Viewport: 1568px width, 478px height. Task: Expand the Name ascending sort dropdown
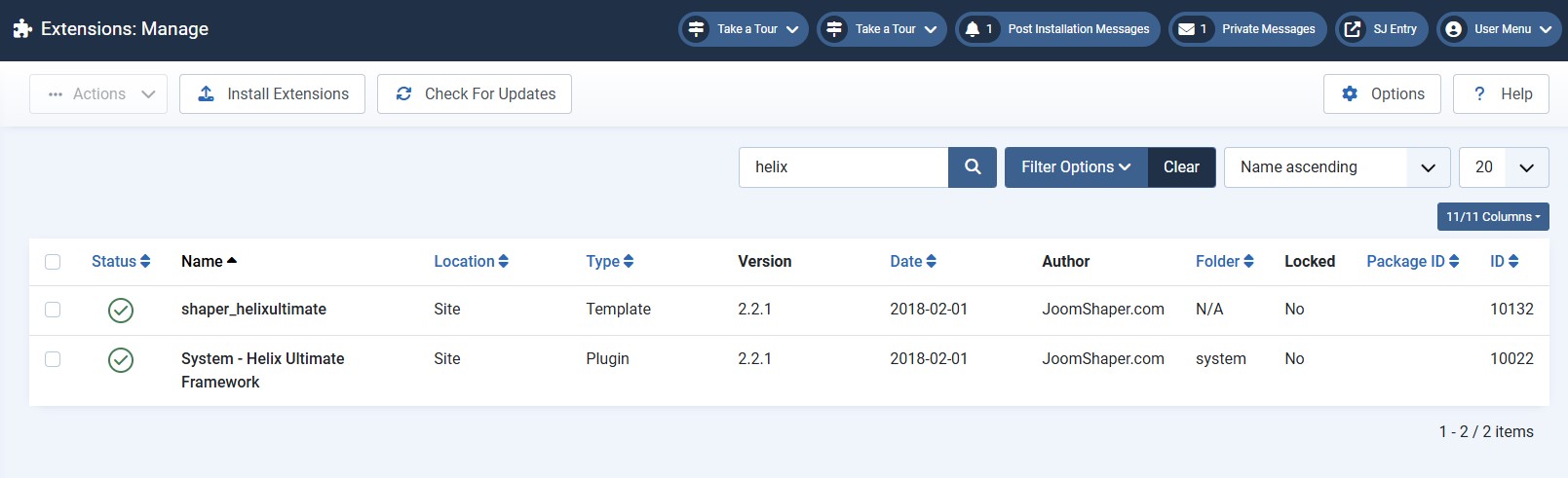coord(1336,167)
